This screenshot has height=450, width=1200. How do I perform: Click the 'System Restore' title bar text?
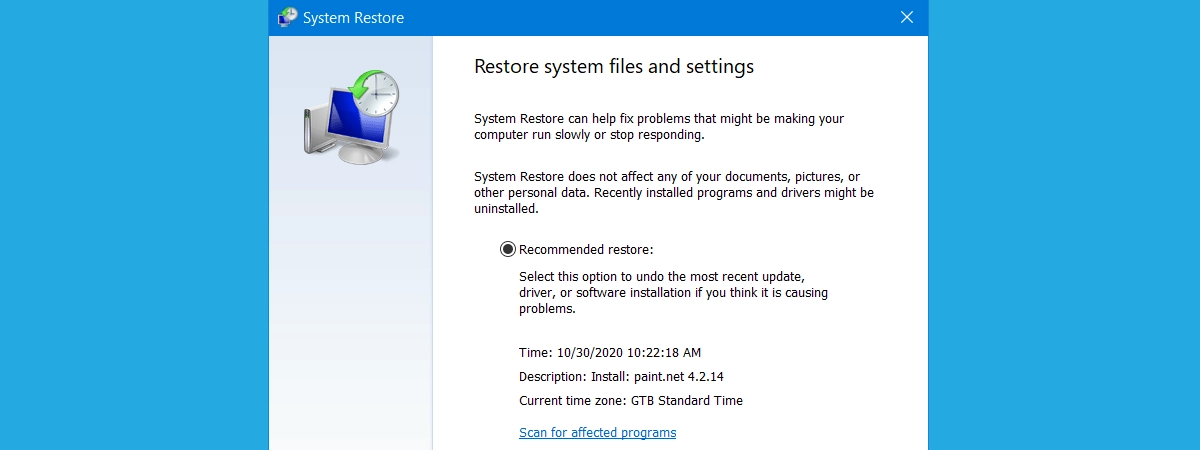pyautogui.click(x=353, y=18)
